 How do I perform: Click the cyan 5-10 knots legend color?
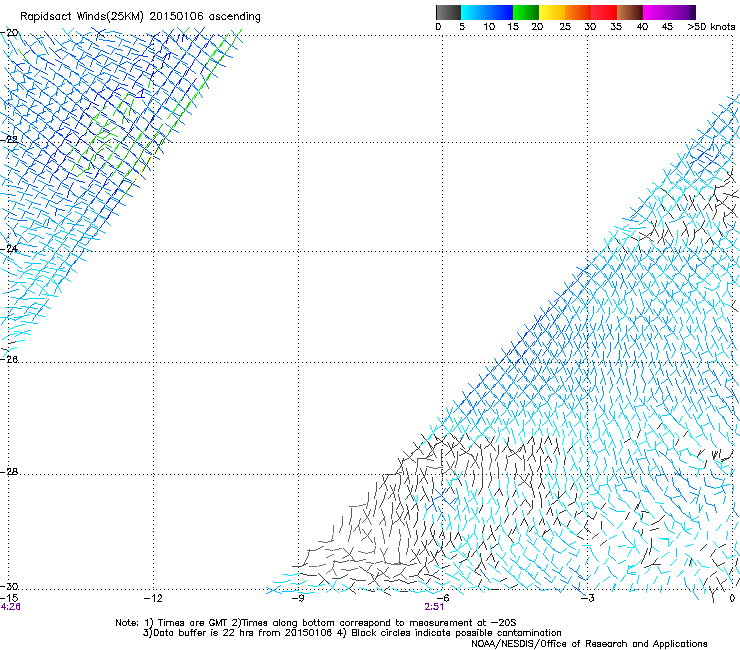474,12
